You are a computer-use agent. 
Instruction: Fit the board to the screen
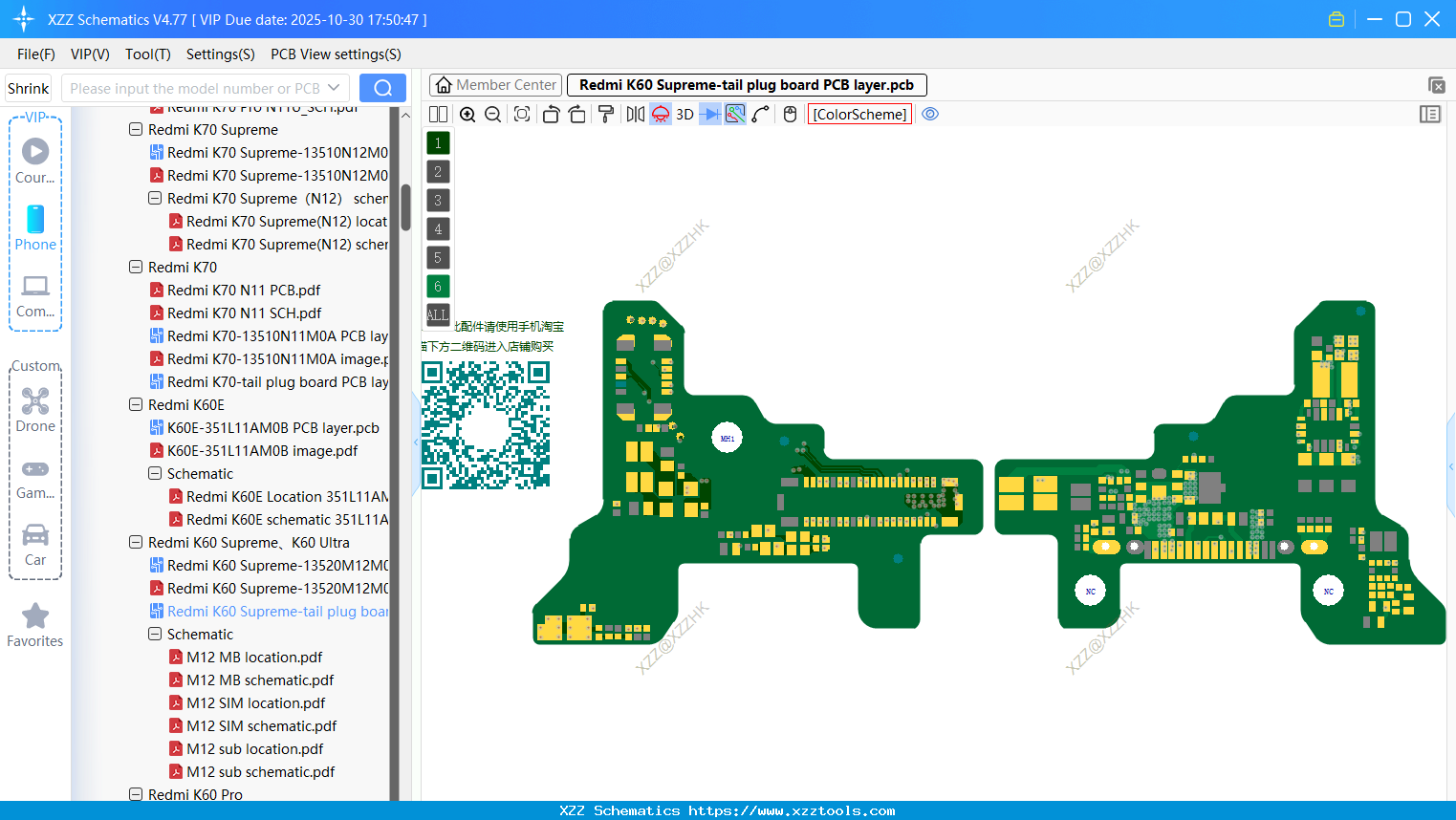point(522,115)
